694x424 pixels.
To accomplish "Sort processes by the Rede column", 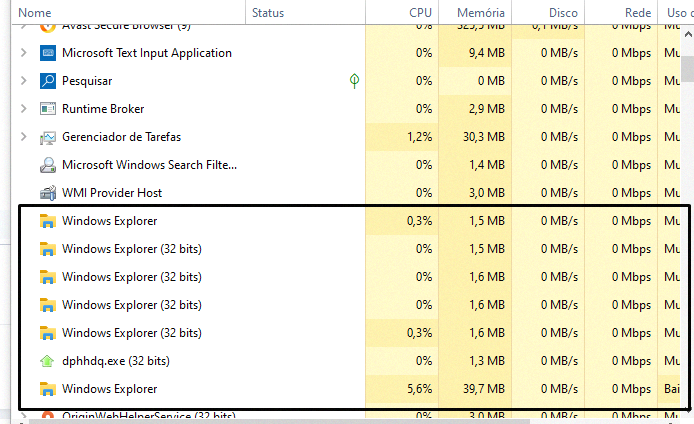I will pyautogui.click(x=621, y=12).
